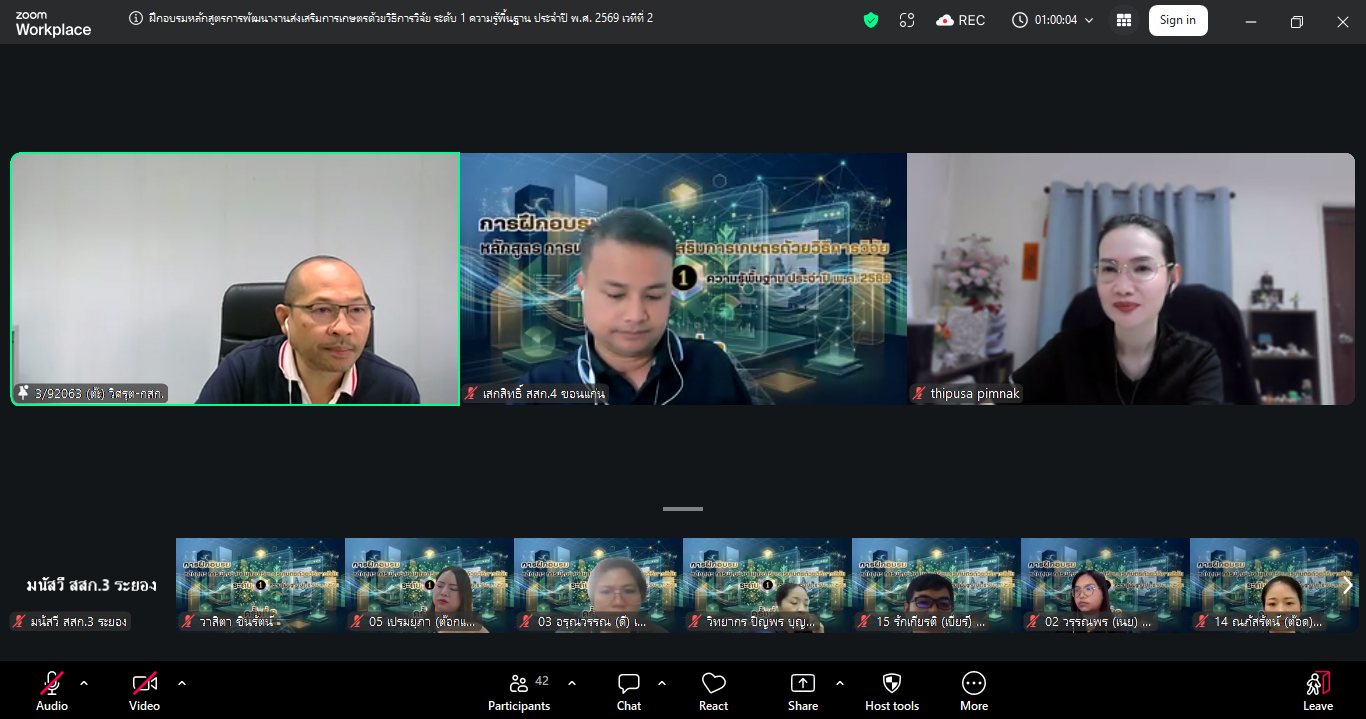
Task: Open the React emoji menu
Action: point(713,691)
